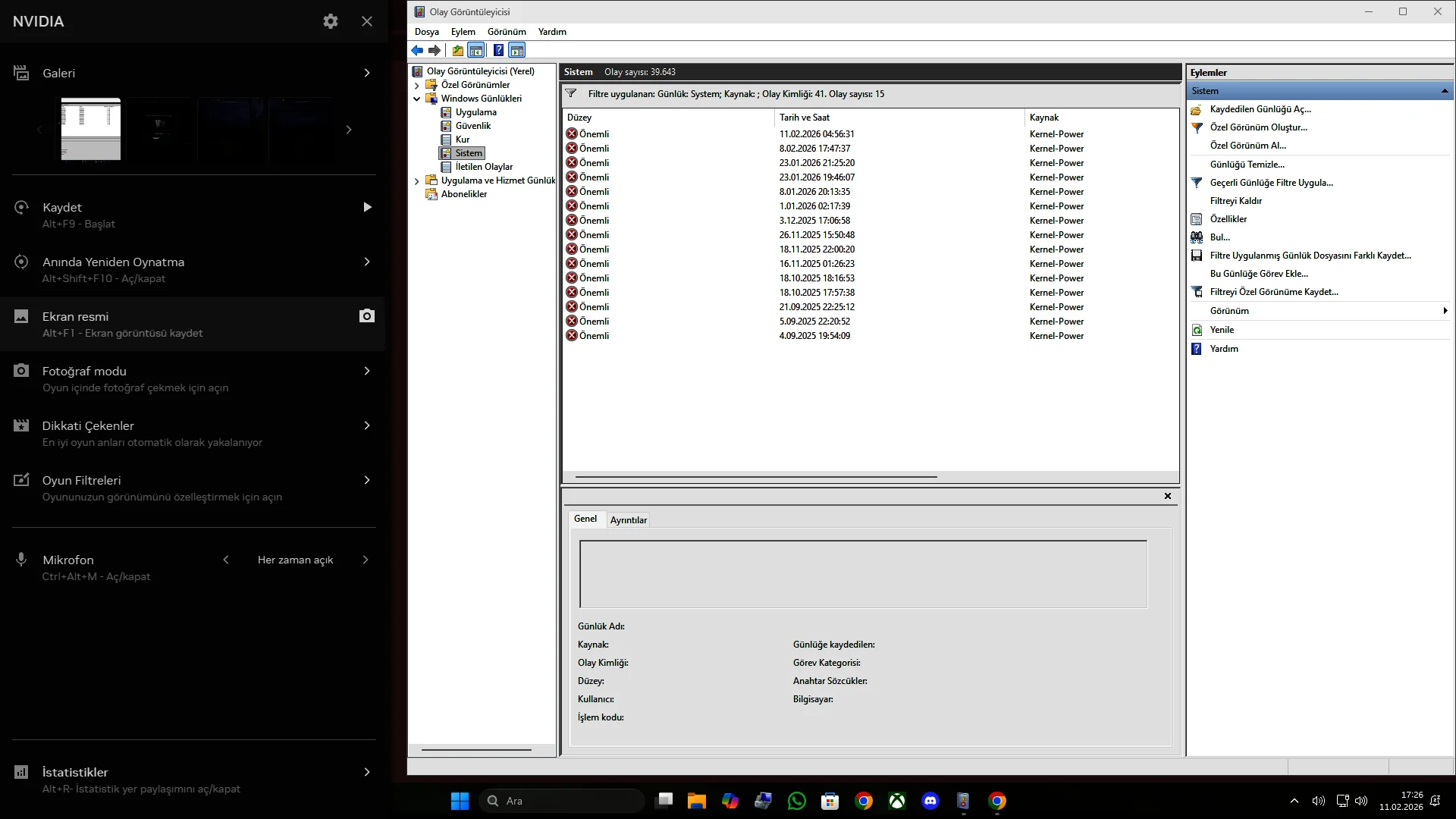Click the blue help toolbar icon
The image size is (1456, 819).
point(498,51)
